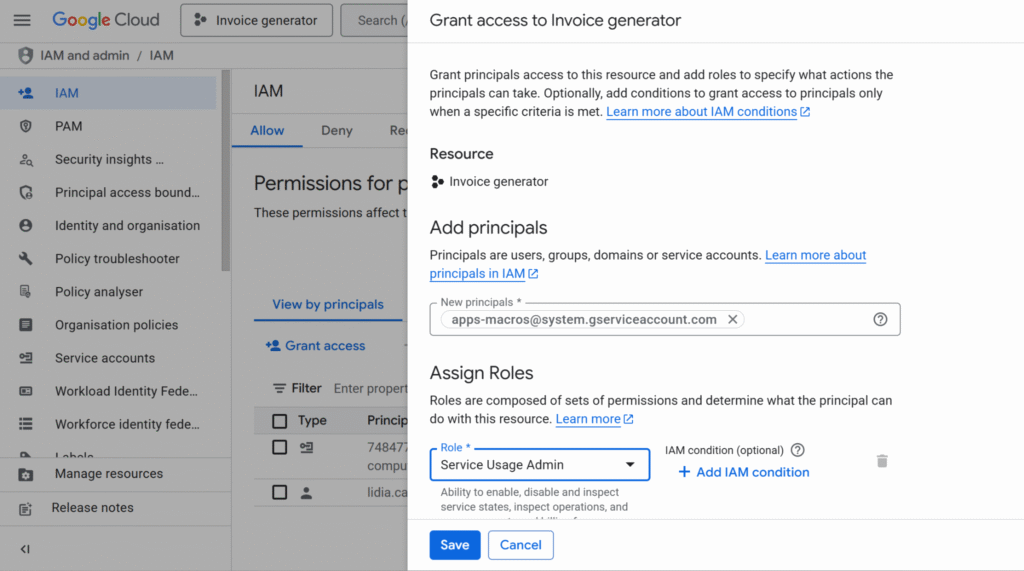Select the checkbox for the lidia user row
The width and height of the screenshot is (1024, 571).
tap(280, 492)
